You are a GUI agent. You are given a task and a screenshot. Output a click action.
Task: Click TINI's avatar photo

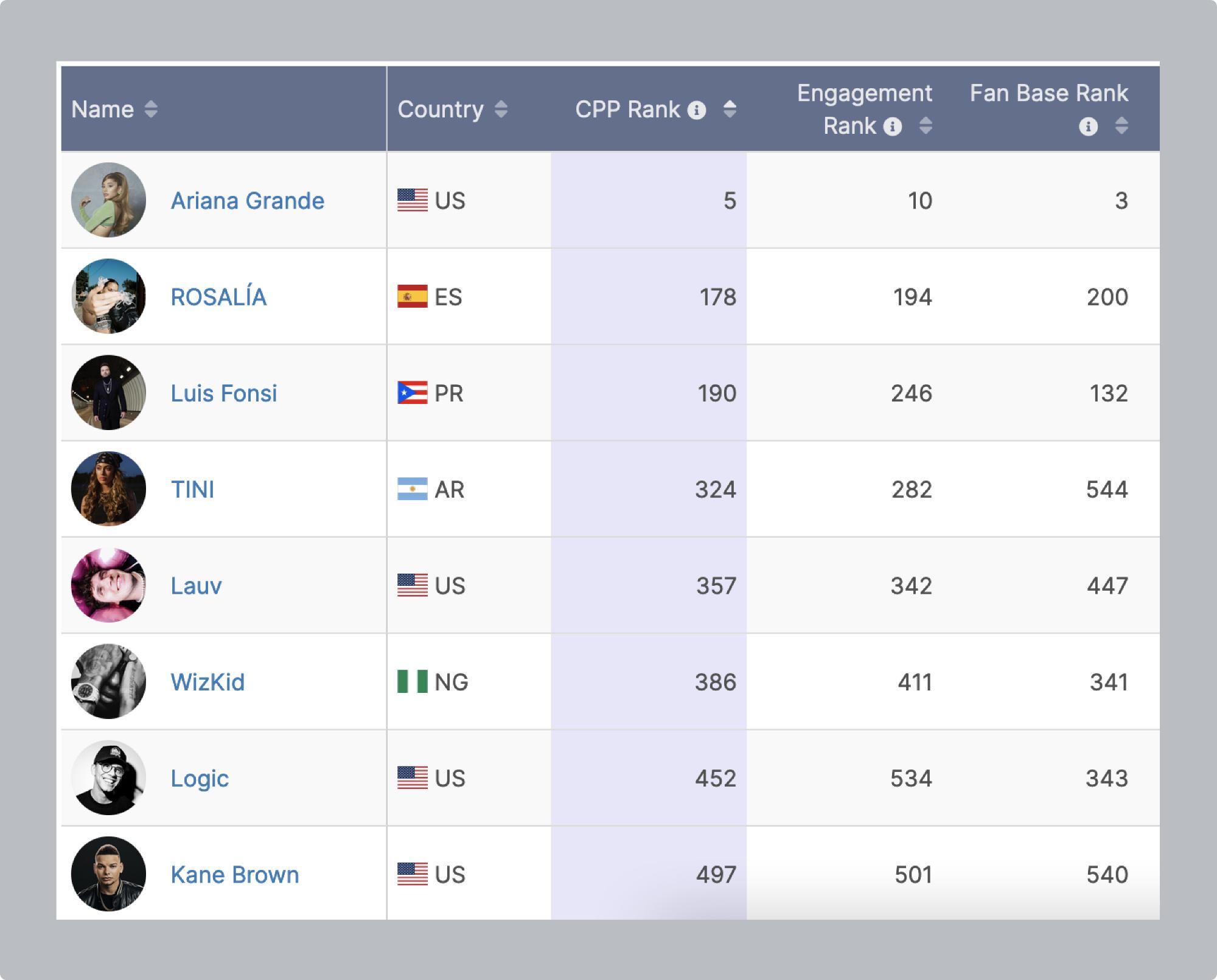[108, 488]
